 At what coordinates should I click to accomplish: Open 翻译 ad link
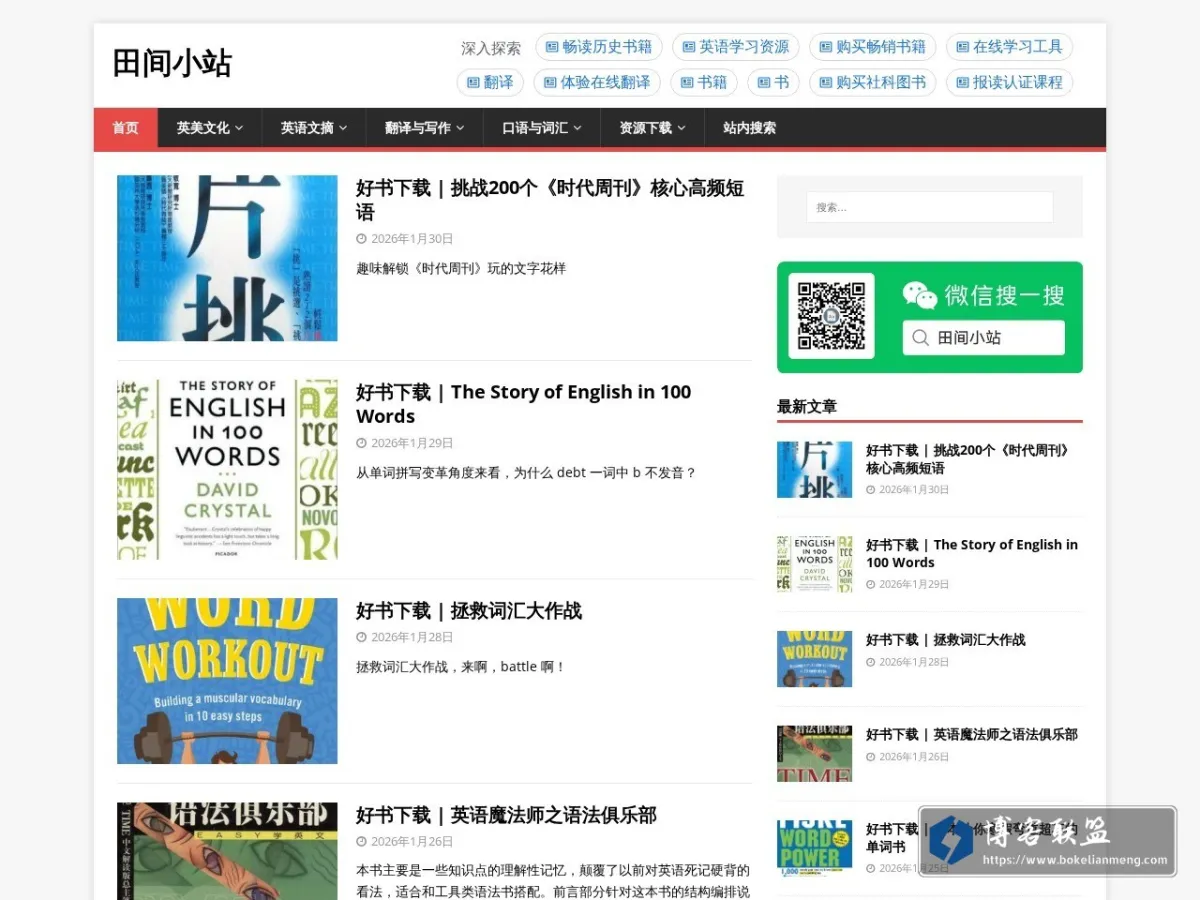tap(490, 82)
